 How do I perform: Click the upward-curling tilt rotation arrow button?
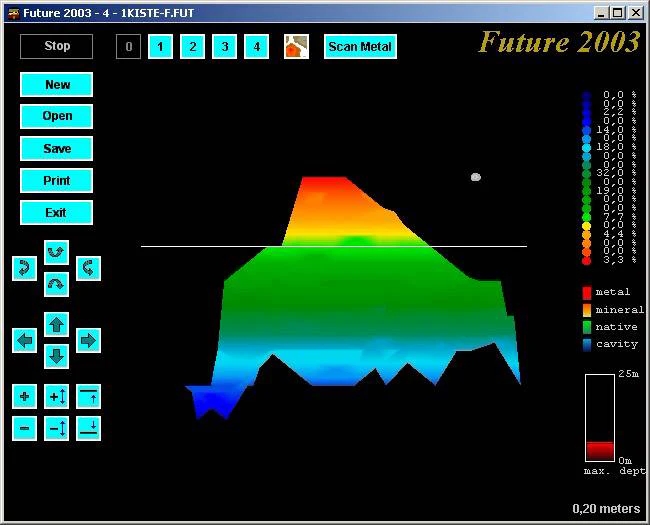pos(56,252)
